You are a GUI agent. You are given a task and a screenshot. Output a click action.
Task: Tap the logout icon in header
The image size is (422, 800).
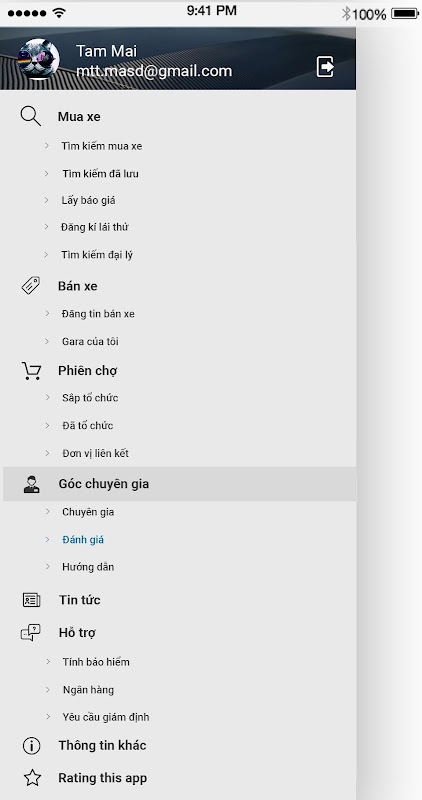point(325,67)
